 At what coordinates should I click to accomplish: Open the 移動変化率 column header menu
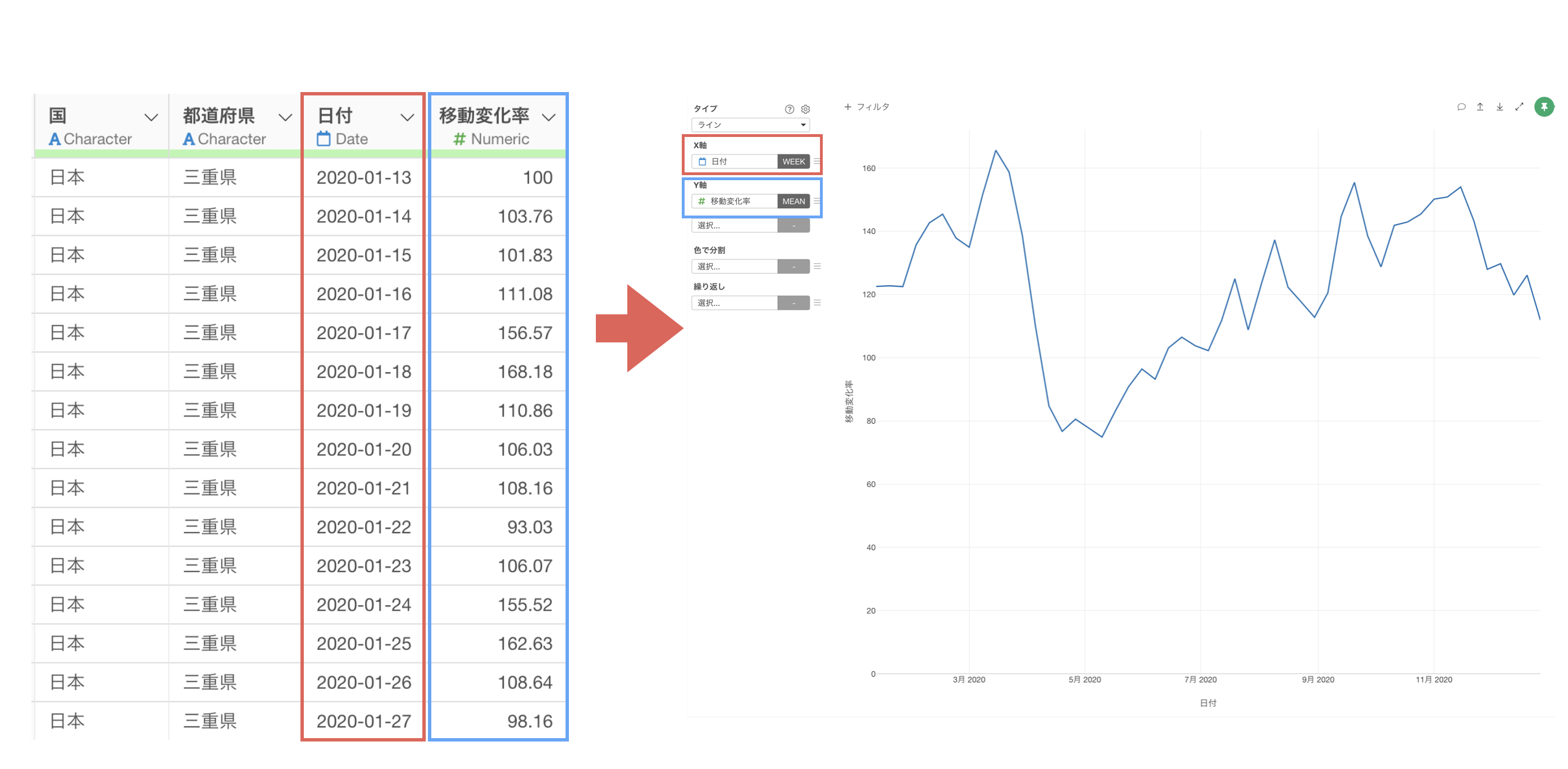click(549, 117)
